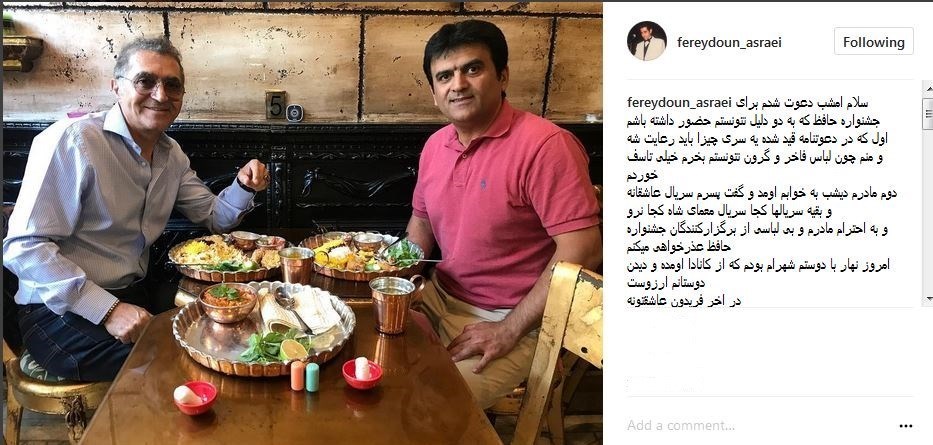This screenshot has width=933, height=445.
Task: Click the post photo of two men dining
Action: pyautogui.click(x=302, y=224)
